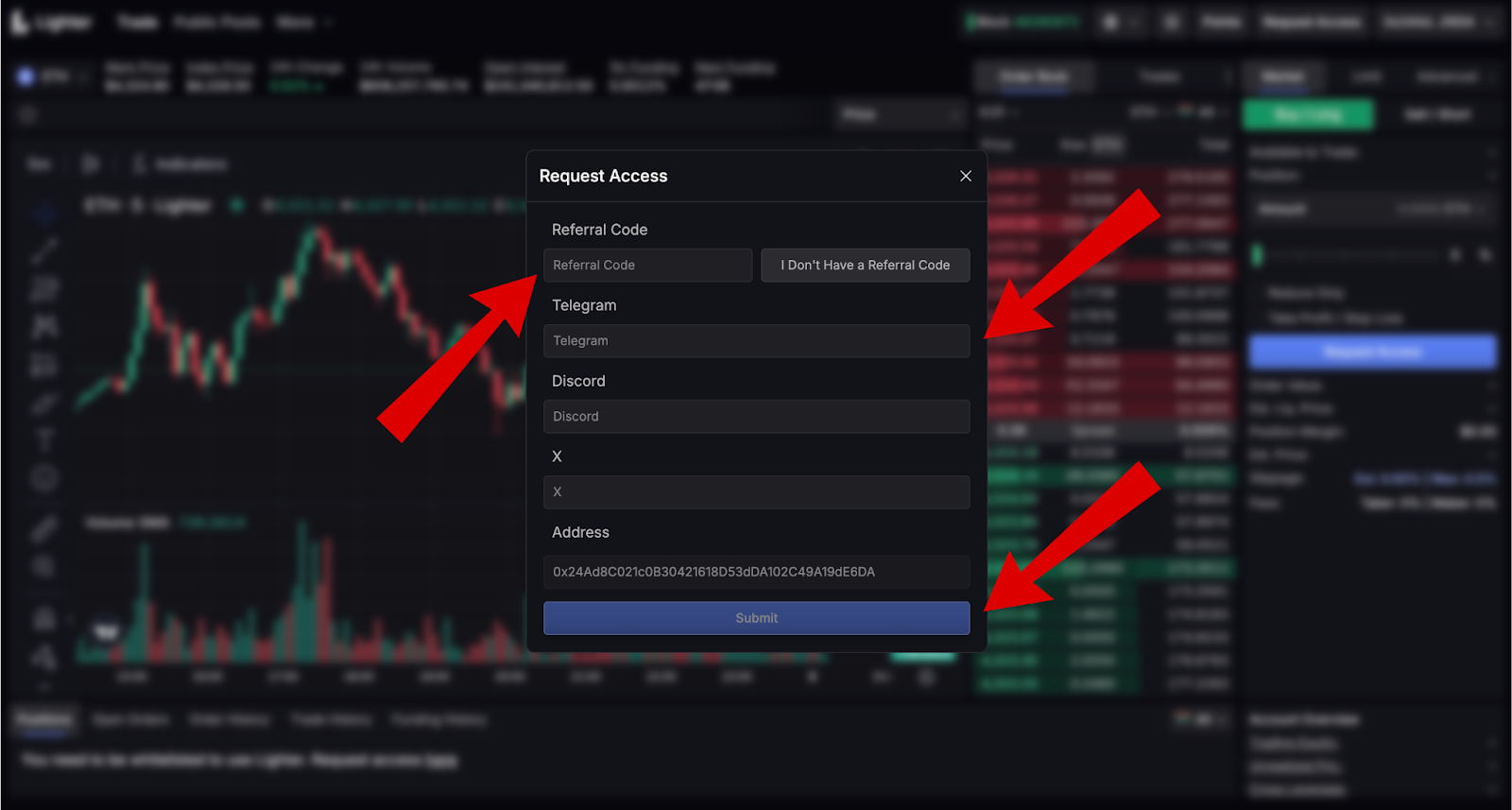The height and width of the screenshot is (810, 1512).
Task: Open the Positions tab in bottom panel
Action: [44, 720]
